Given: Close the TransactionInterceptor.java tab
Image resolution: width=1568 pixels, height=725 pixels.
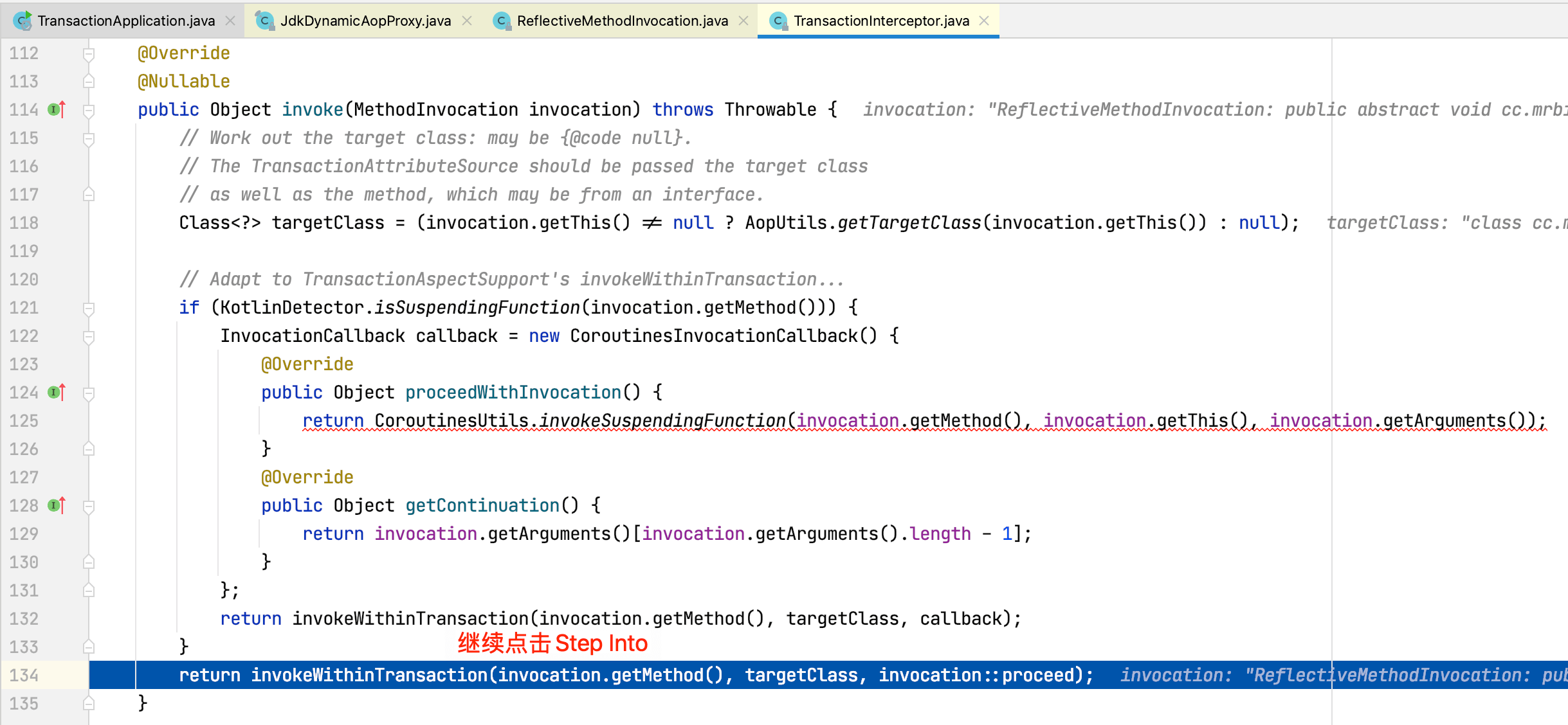Looking at the screenshot, I should point(984,21).
